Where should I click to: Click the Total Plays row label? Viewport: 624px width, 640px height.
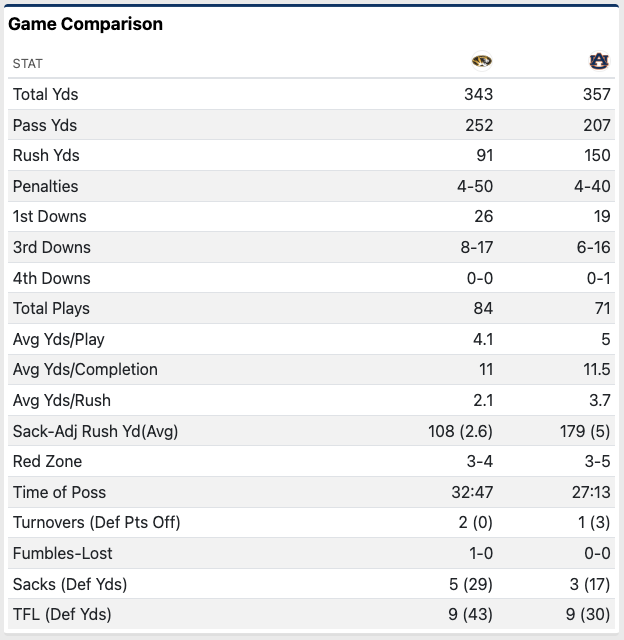[x=51, y=308]
